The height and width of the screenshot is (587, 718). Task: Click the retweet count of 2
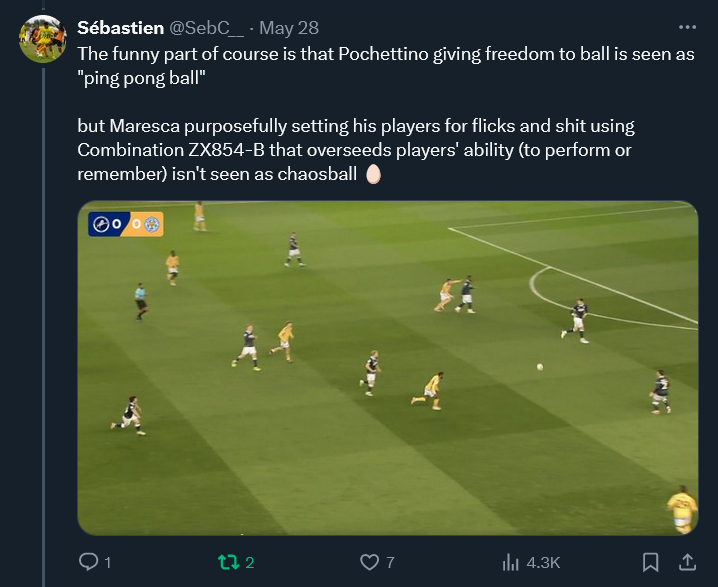(x=250, y=563)
